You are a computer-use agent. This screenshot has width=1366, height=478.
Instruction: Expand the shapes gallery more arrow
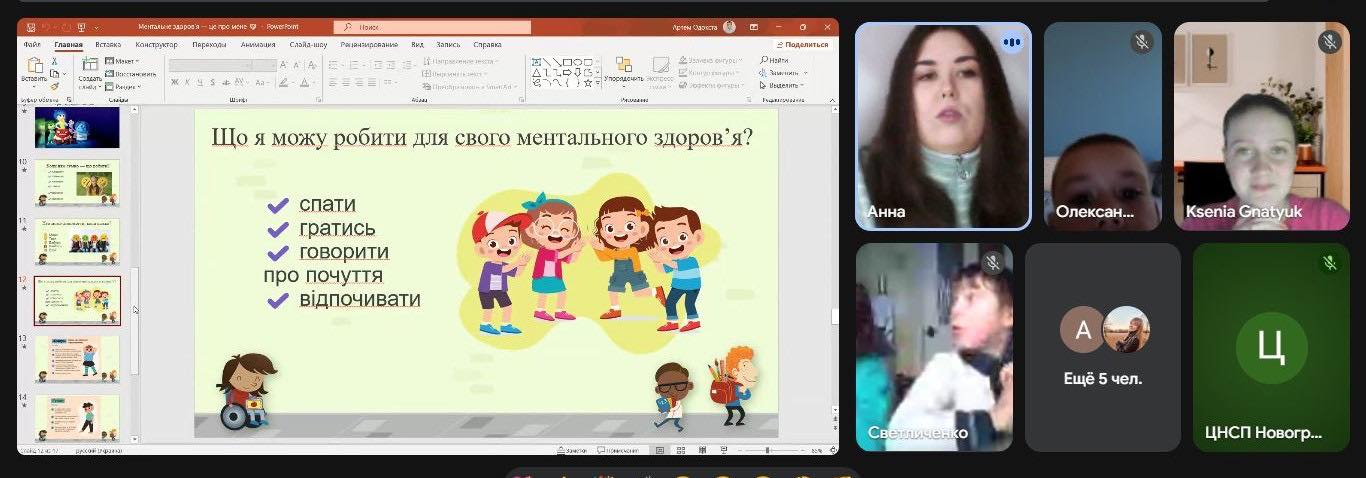pos(597,85)
